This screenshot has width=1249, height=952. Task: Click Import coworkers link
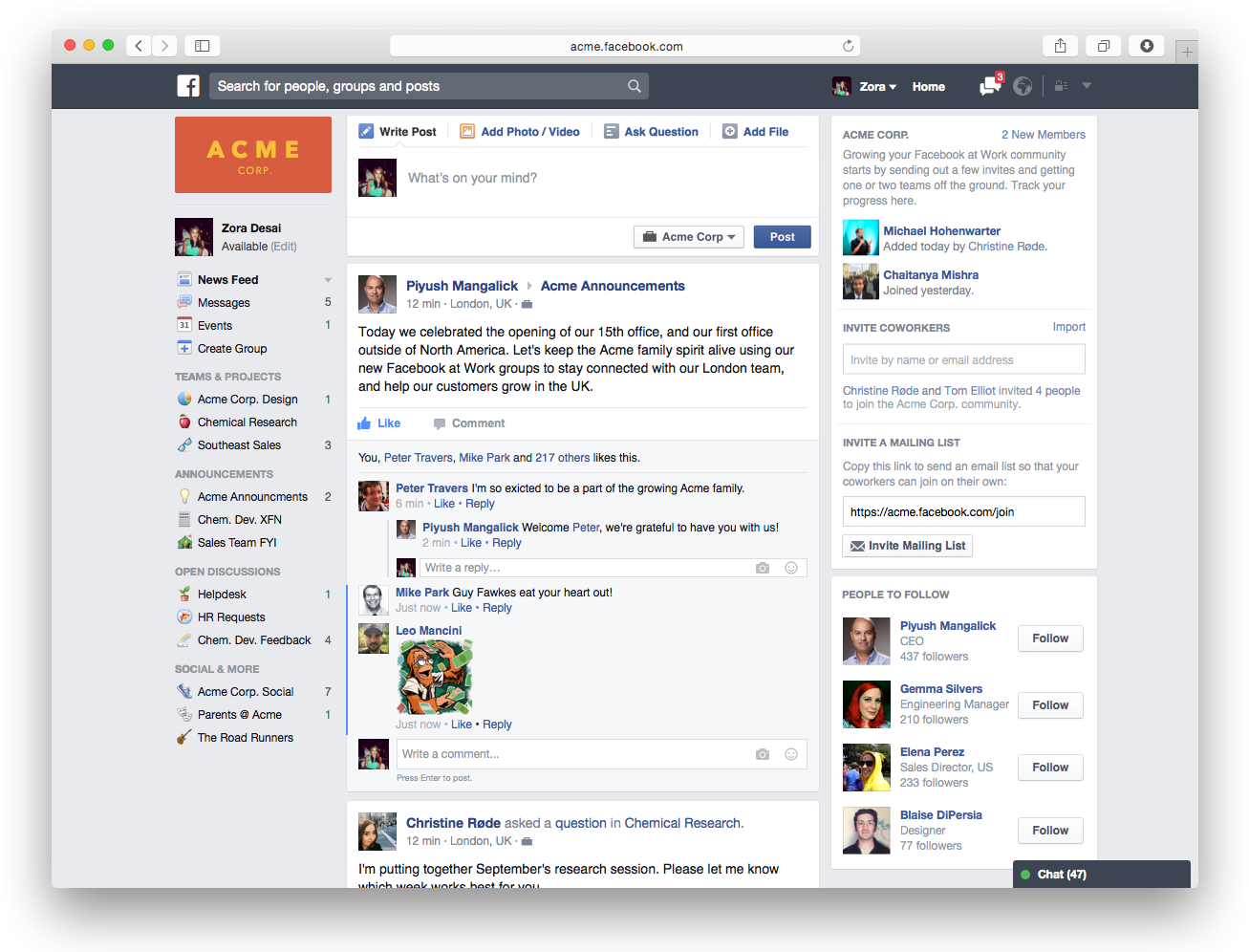1069,327
